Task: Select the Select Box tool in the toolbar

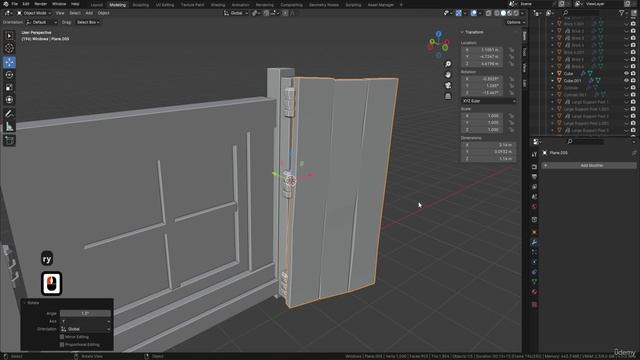Action: click(9, 36)
